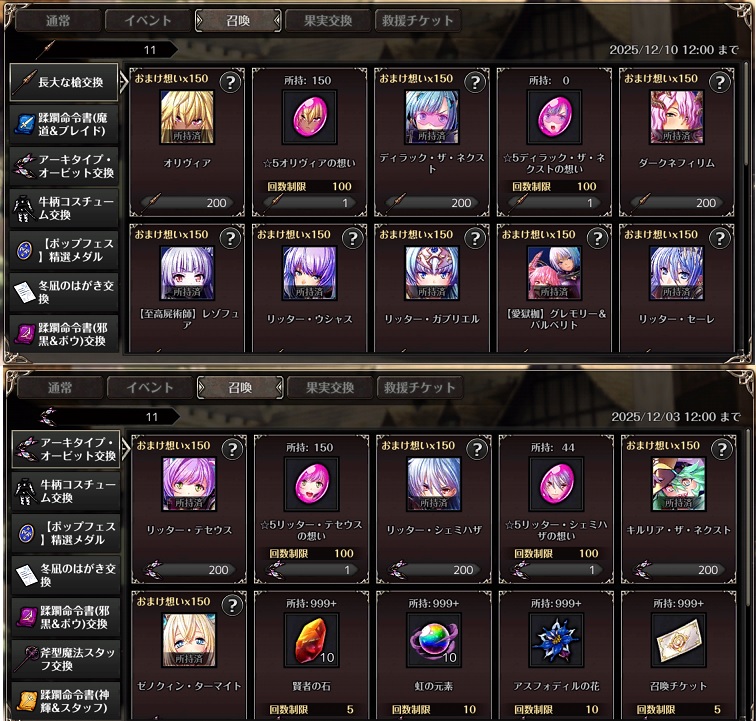Select 蹂躙命令書(神輝&スタッフ) in the sidebar
This screenshot has width=756, height=721.
coord(66,701)
